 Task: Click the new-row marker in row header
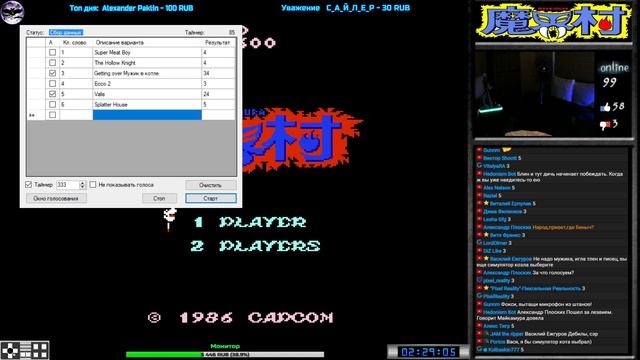[32, 116]
